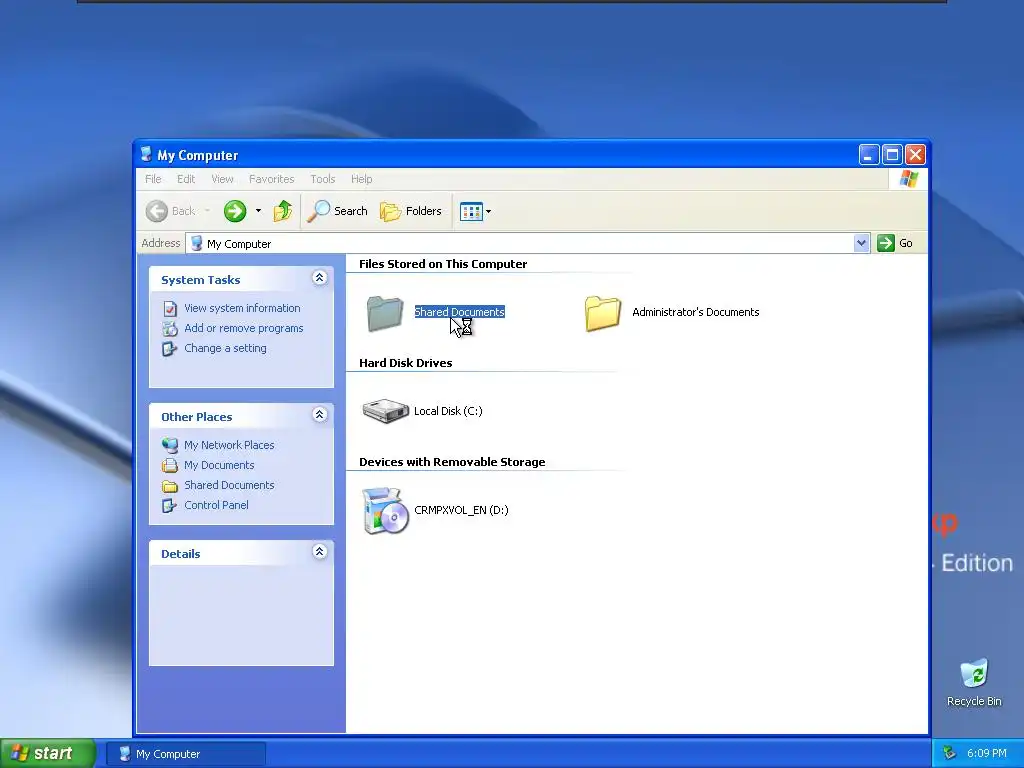
Task: Maximize the My Computer window
Action: (892, 155)
